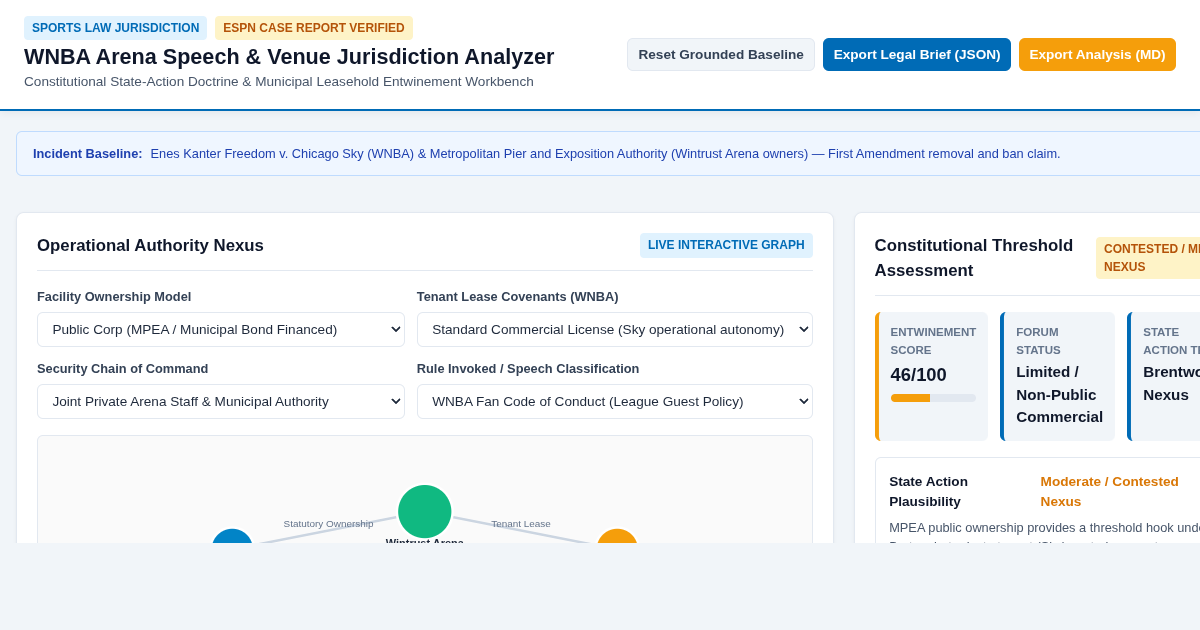1200x630 pixels.
Task: Click the Tenant Lease edge label
Action: (x=521, y=524)
